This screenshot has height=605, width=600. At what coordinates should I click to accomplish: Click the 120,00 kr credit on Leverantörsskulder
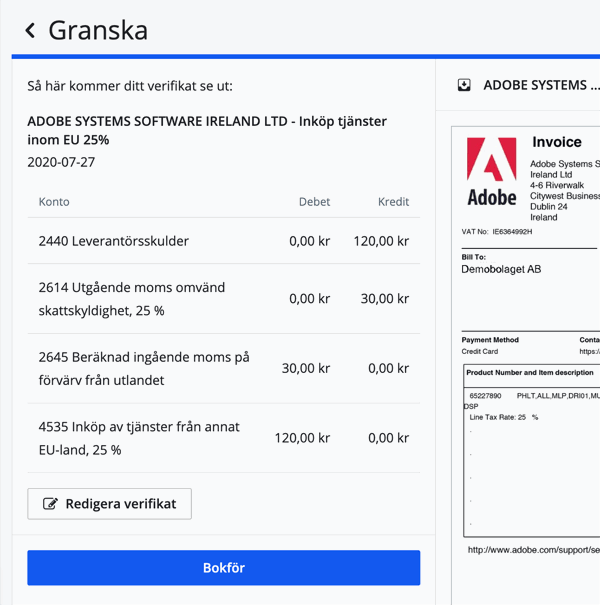pos(381,241)
